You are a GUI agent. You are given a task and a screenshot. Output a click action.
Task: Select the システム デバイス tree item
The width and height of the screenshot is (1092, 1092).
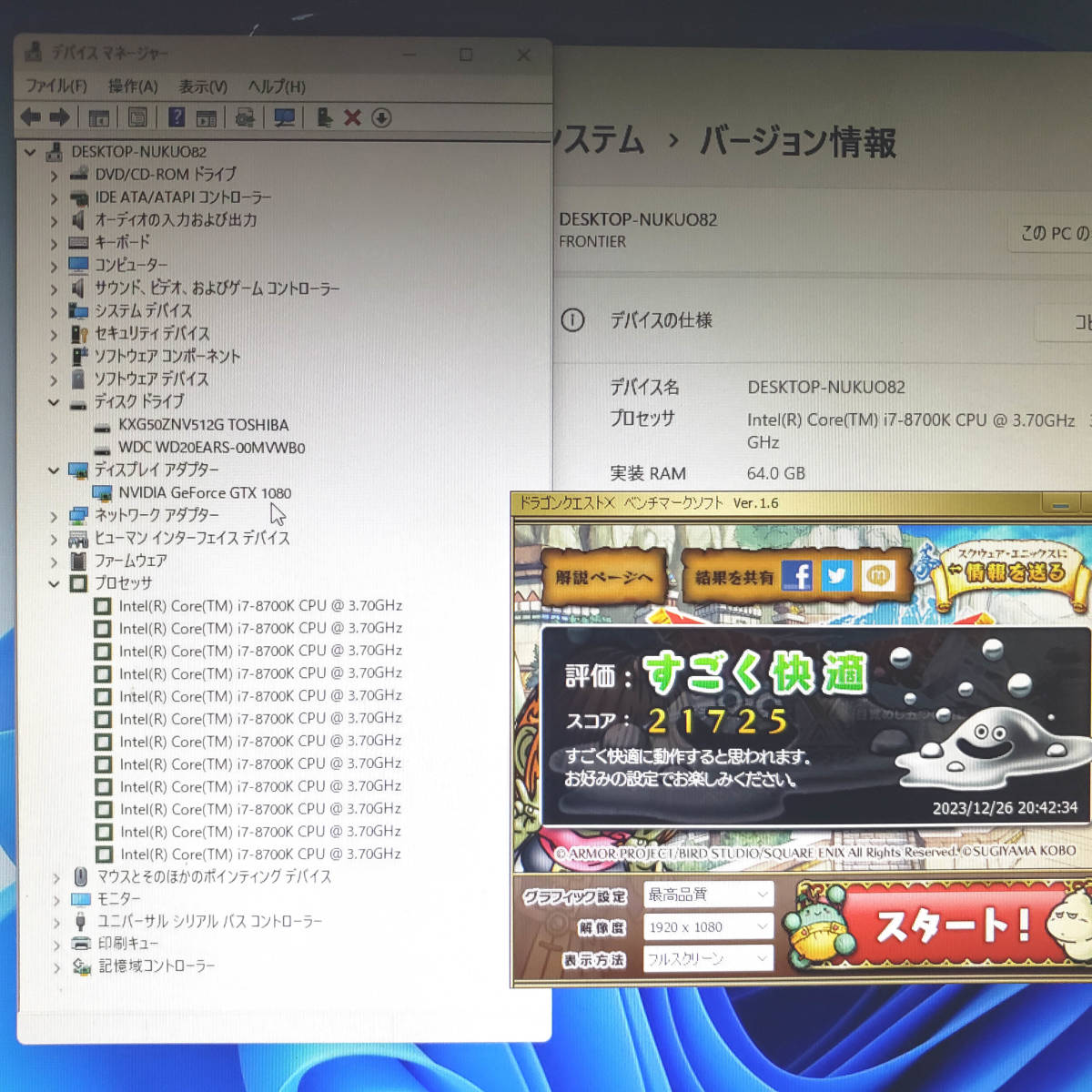tap(143, 310)
